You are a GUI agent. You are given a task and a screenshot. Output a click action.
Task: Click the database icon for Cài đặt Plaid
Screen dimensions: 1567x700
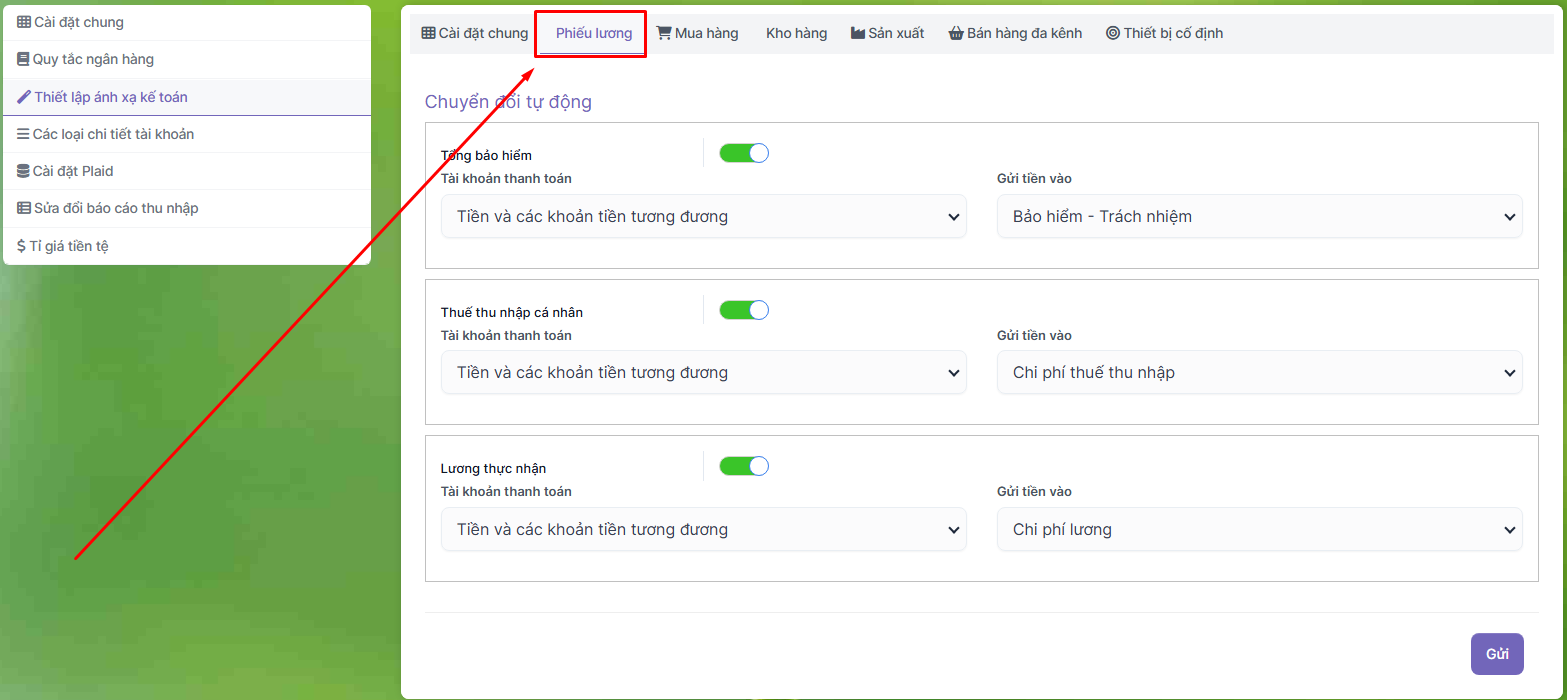pos(23,171)
